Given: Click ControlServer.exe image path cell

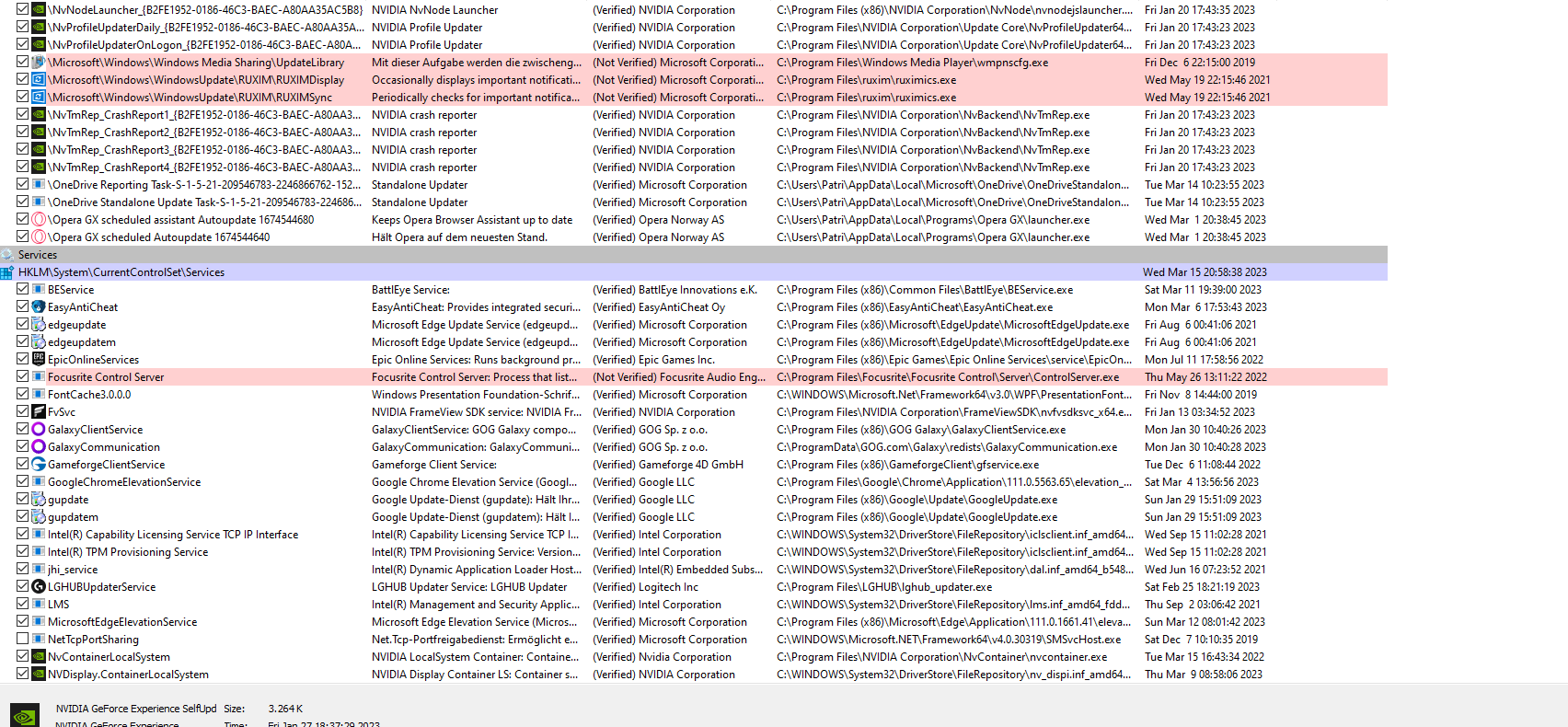Looking at the screenshot, I should tap(948, 377).
